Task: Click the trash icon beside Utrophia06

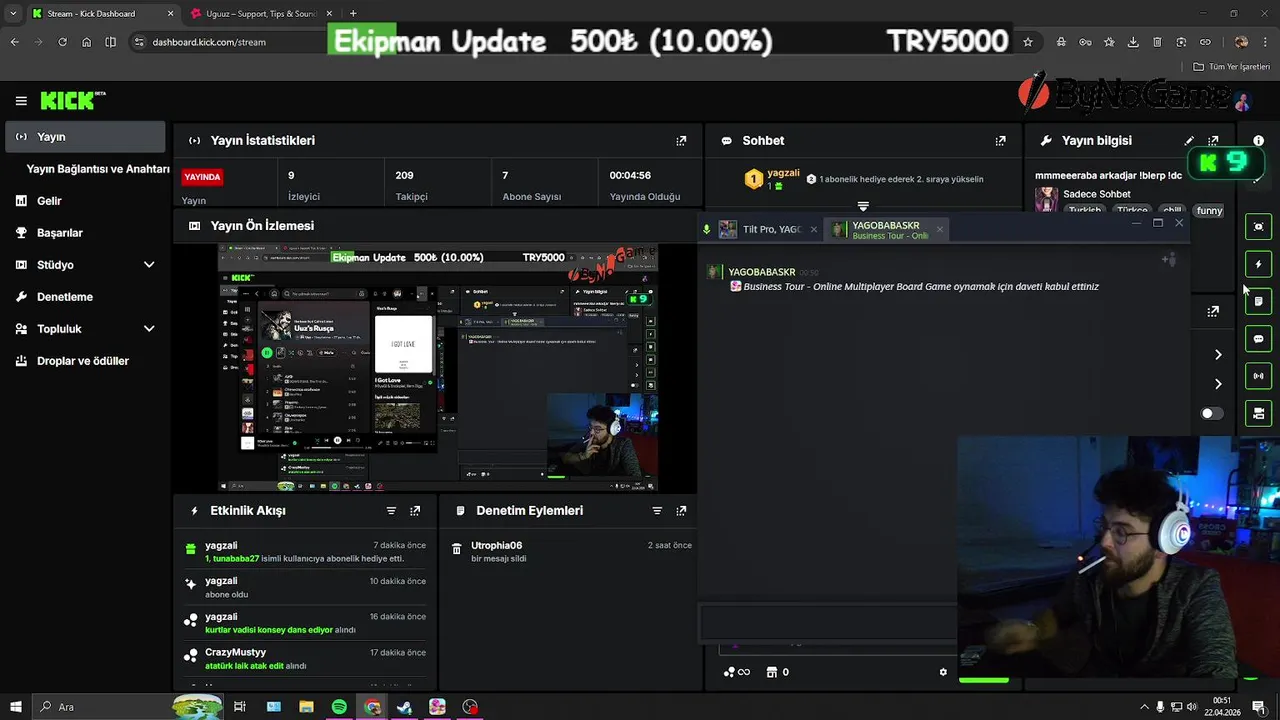Action: [456, 550]
